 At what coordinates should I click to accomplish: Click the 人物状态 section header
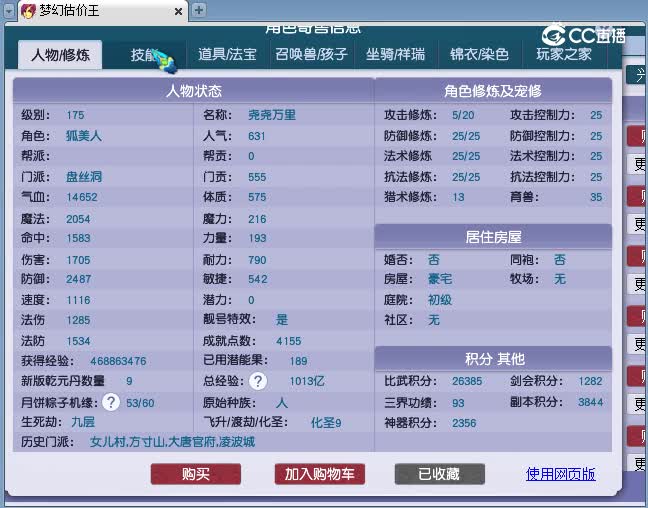pos(194,91)
